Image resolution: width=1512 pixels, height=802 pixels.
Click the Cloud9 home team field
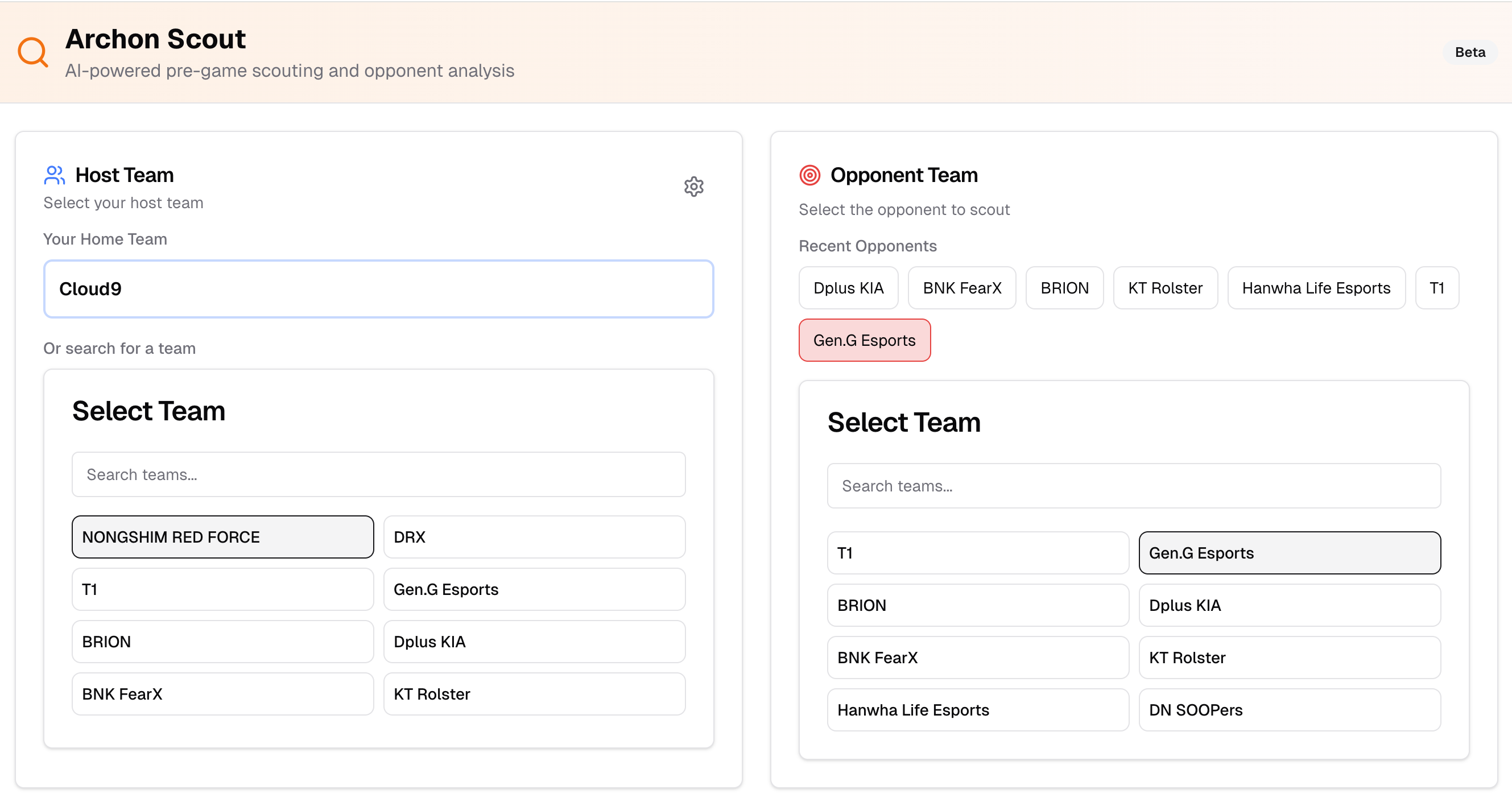379,288
